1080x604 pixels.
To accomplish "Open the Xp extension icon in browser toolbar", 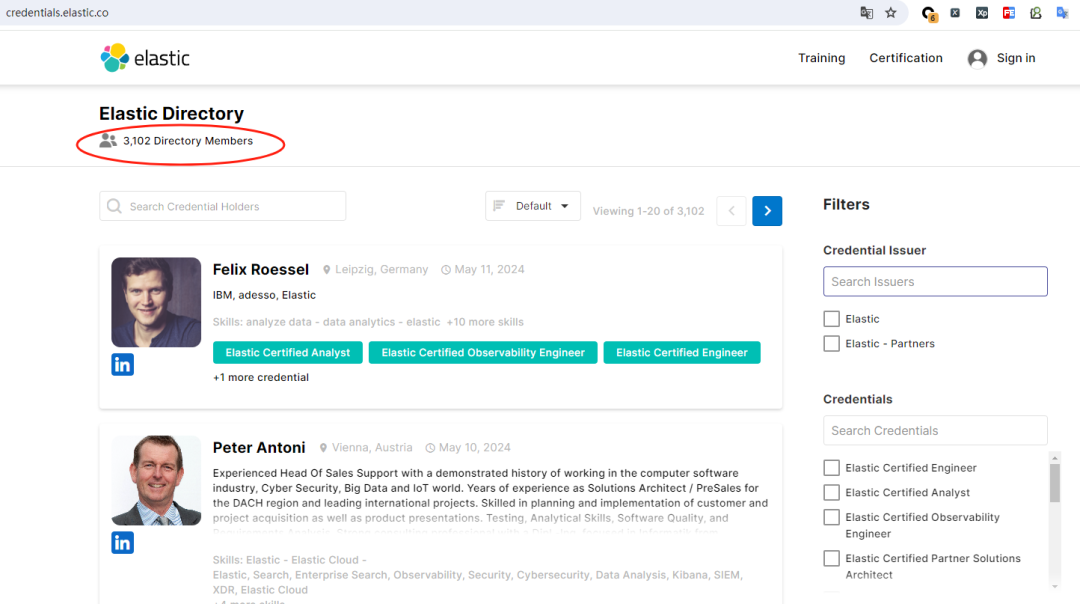I will pos(982,13).
